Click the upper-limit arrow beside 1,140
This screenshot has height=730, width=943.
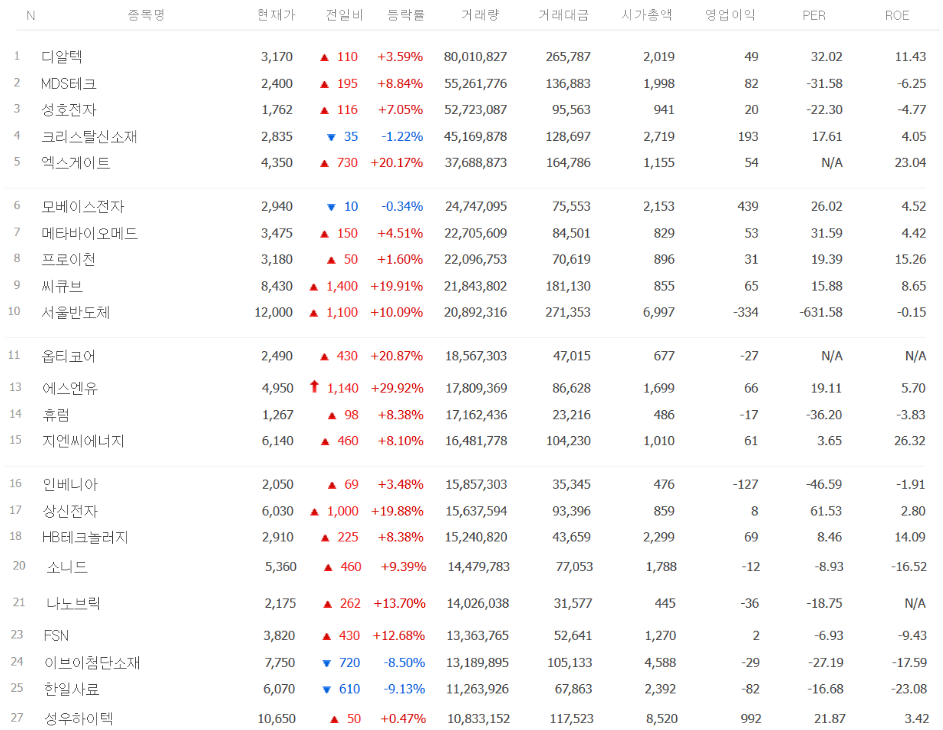(x=314, y=387)
